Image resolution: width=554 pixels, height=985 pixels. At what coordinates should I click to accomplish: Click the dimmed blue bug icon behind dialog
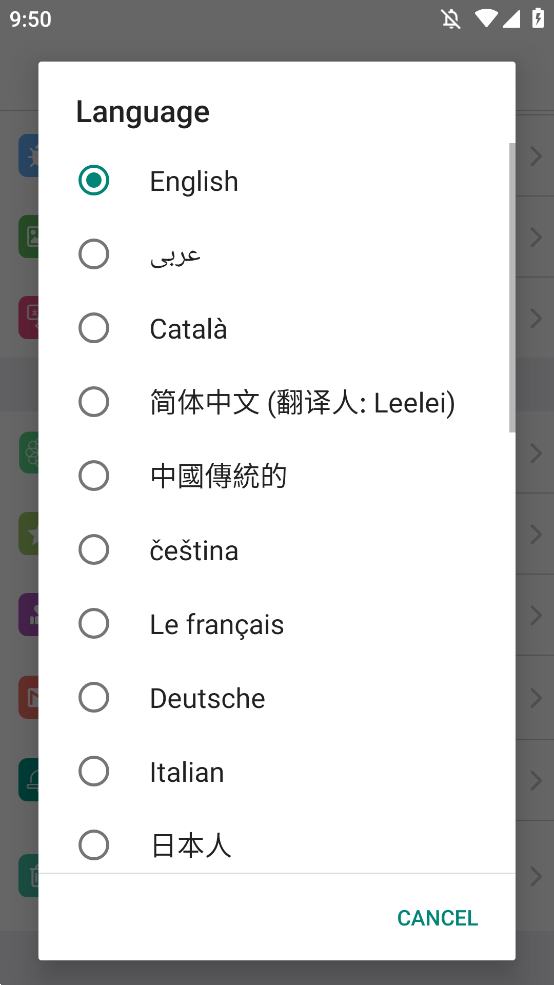(x=29, y=155)
